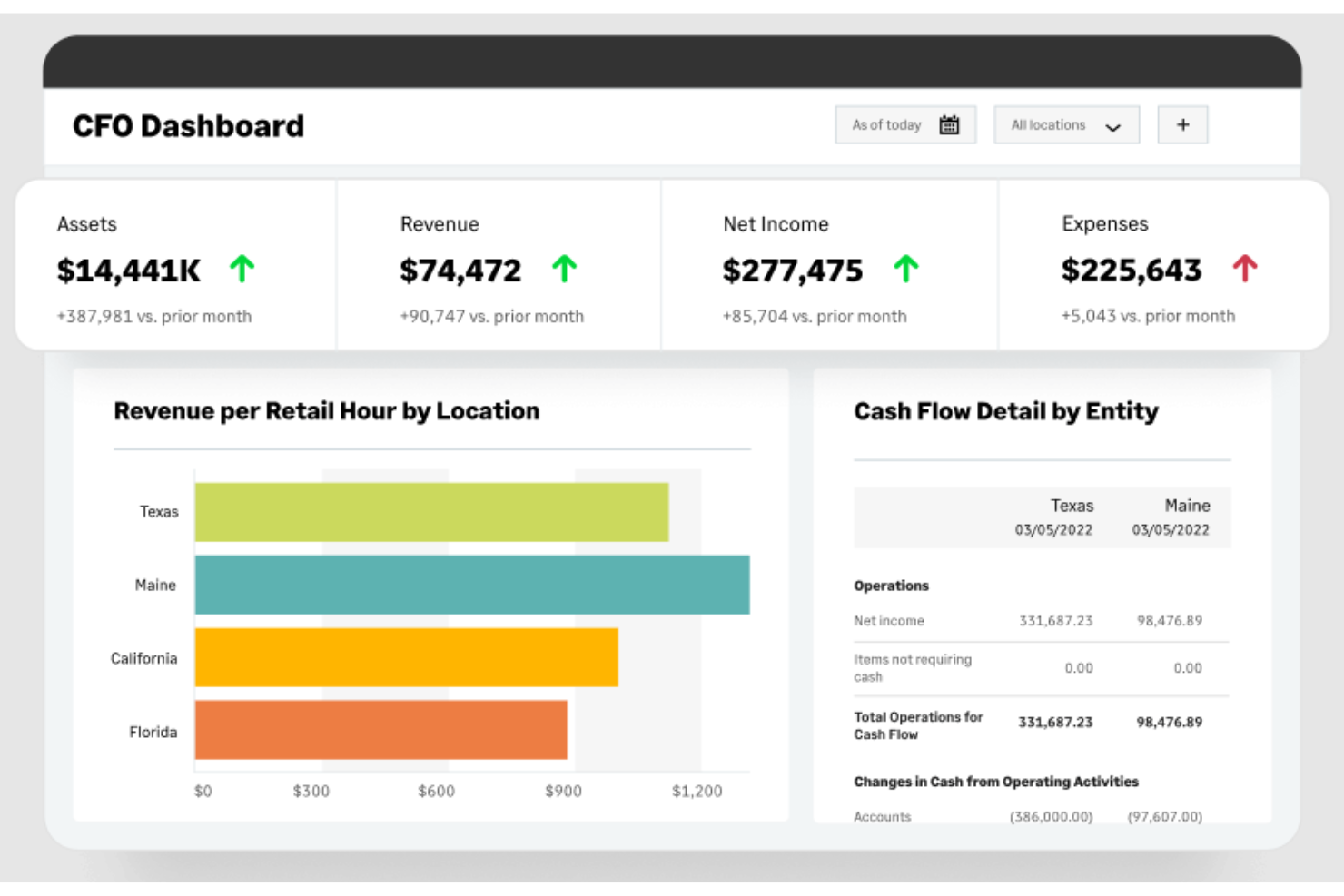Click the Net income row under Operations
Viewport: 1344px width, 896px height.
(888, 621)
